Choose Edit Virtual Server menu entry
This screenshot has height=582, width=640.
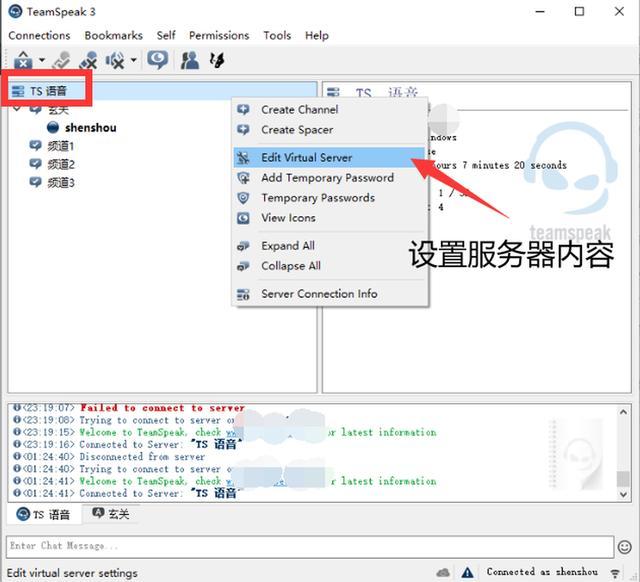pyautogui.click(x=330, y=158)
